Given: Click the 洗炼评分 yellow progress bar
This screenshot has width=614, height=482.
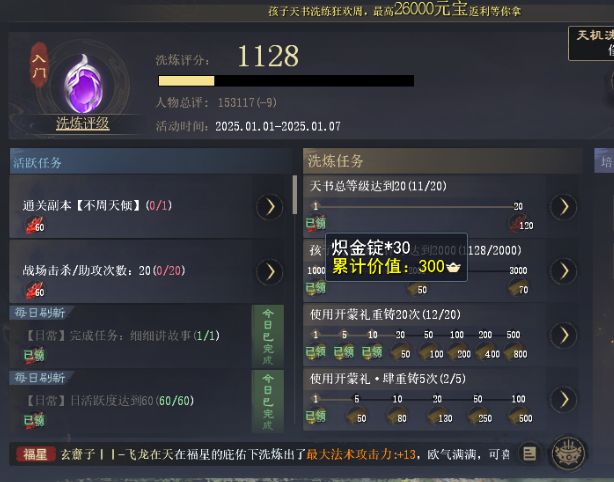Looking at the screenshot, I should tap(286, 81).
